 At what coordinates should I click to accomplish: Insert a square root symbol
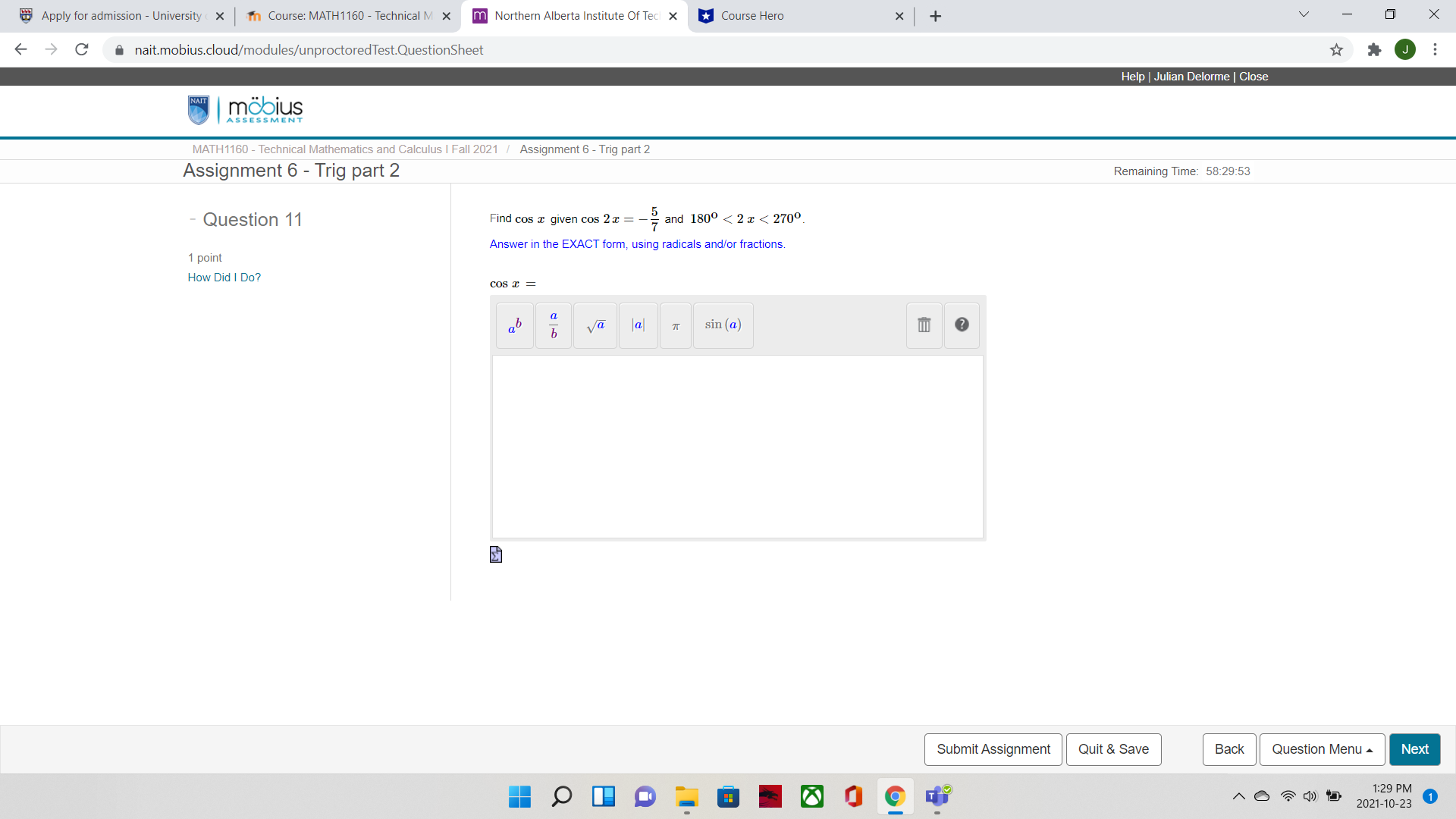595,325
